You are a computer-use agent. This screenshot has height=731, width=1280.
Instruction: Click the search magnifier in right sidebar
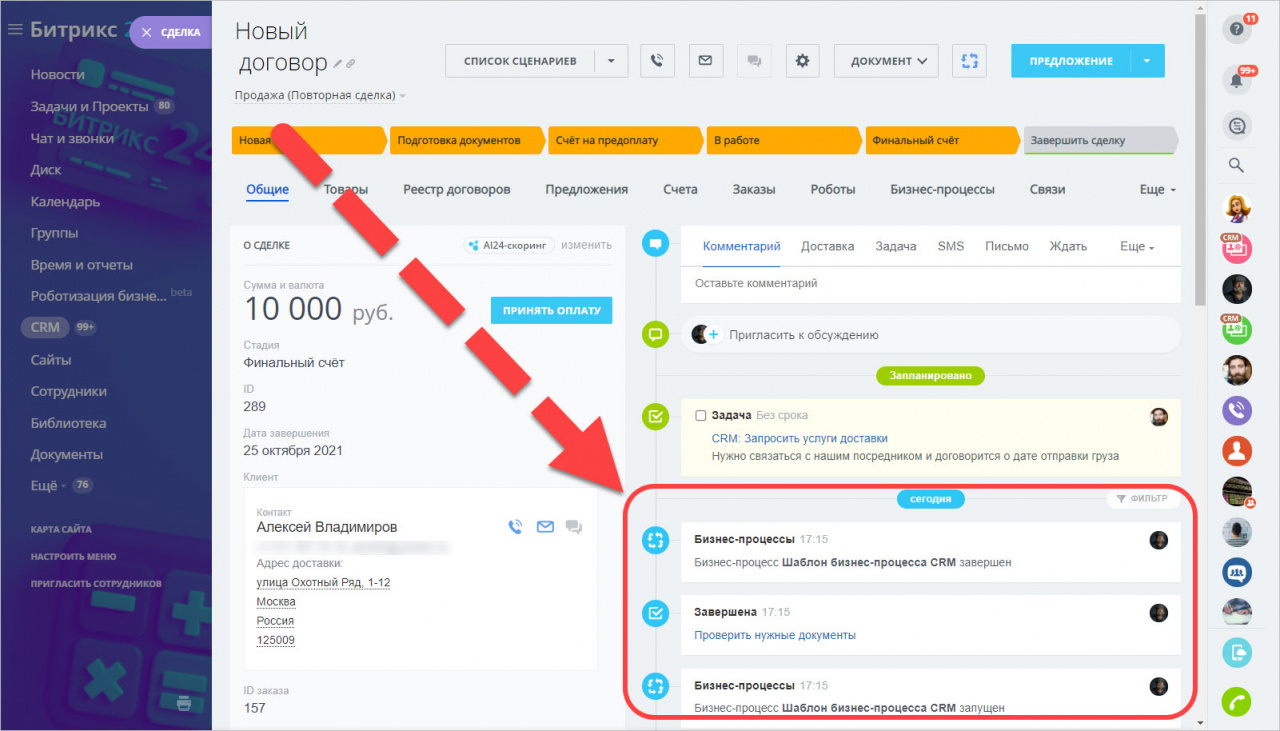point(1236,165)
